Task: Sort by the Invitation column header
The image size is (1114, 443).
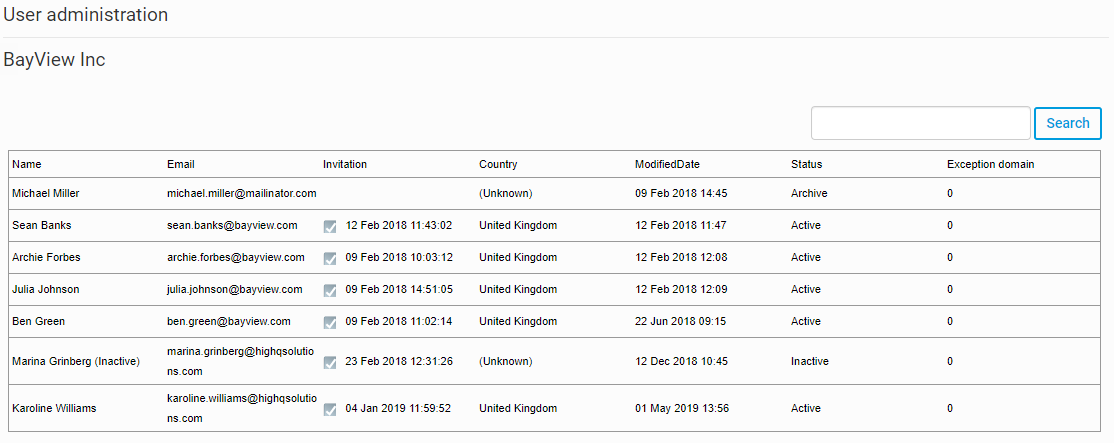Action: click(x=345, y=164)
